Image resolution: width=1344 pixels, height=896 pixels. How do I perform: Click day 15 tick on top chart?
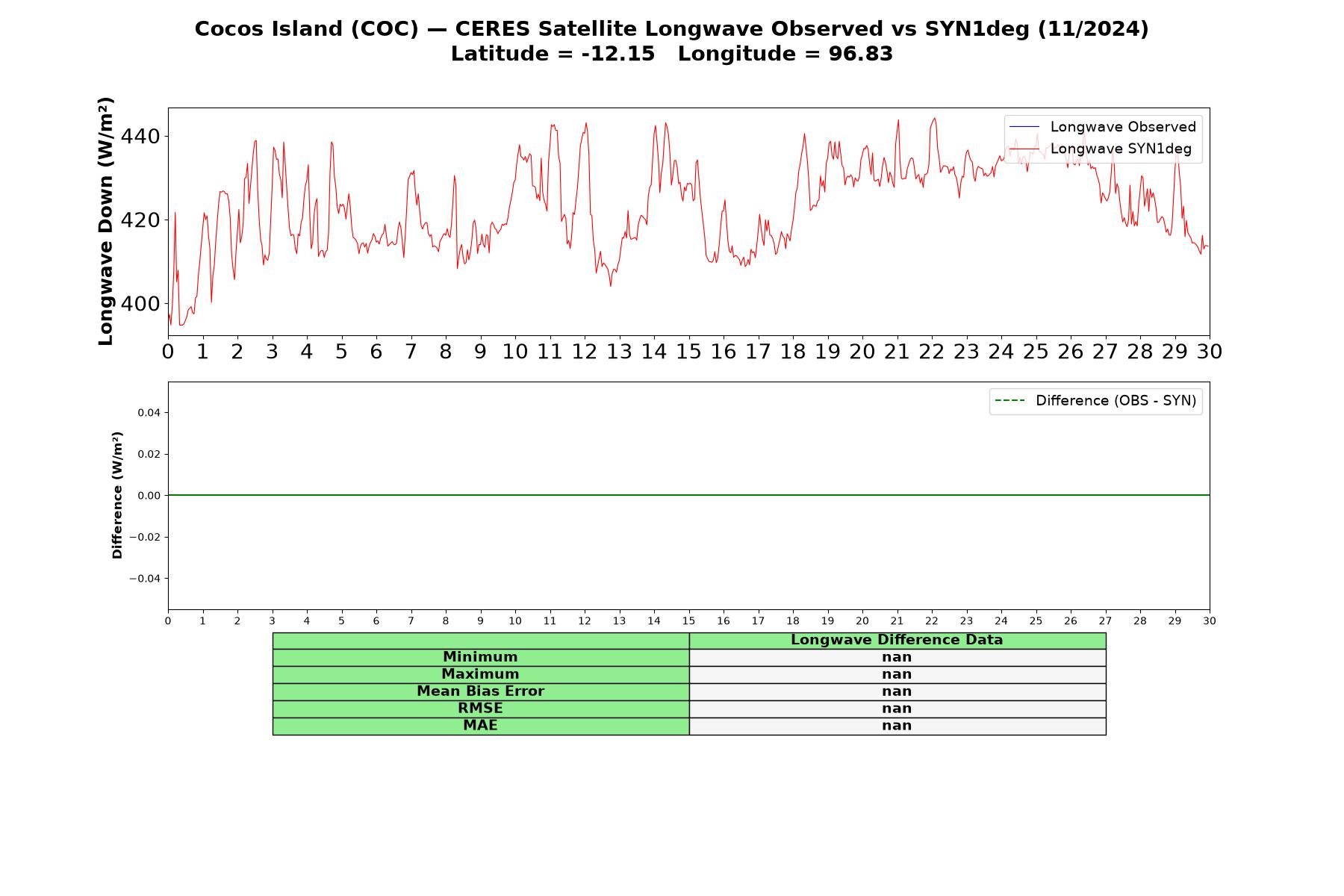point(688,352)
